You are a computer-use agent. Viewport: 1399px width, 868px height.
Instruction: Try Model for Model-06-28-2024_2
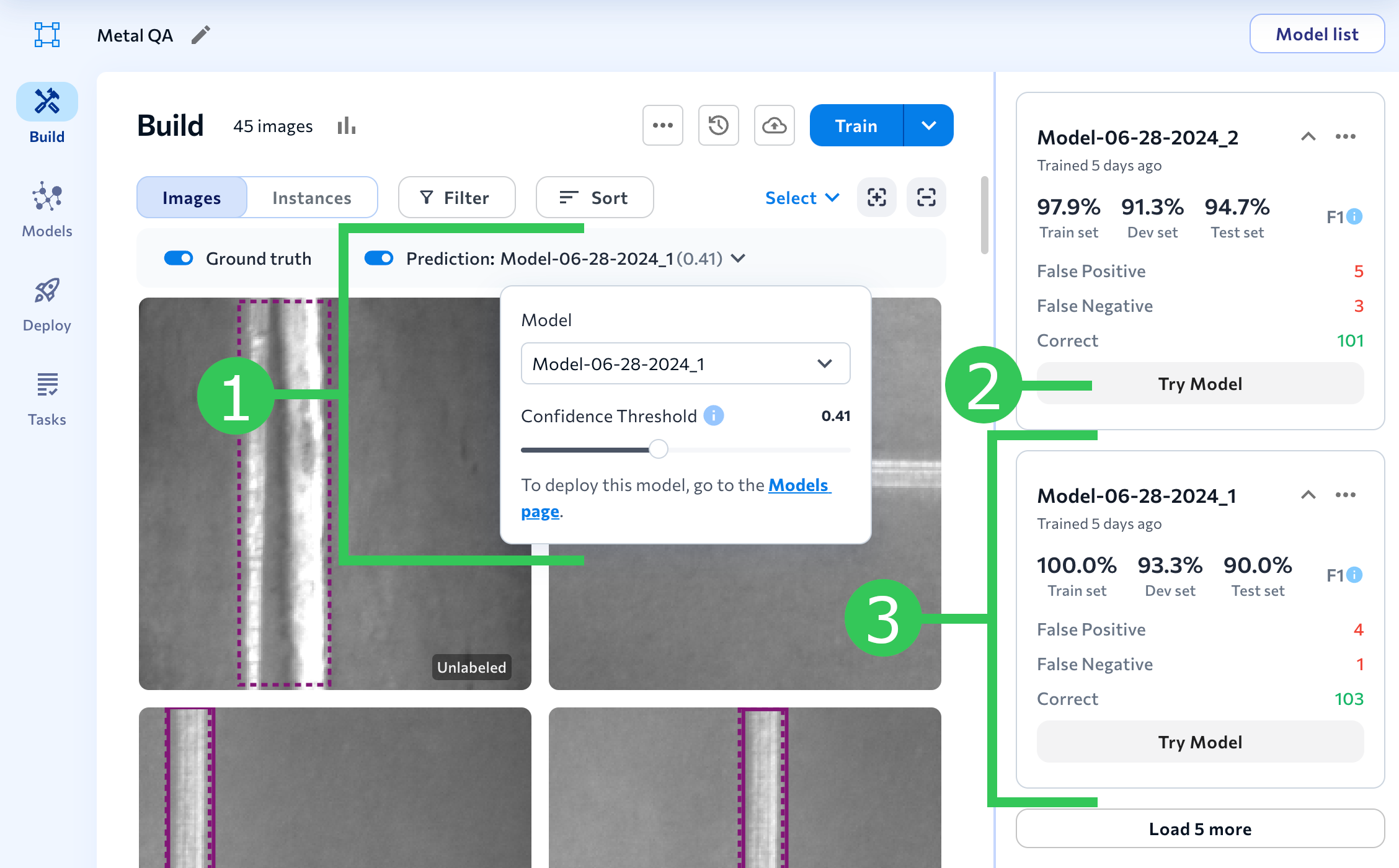[1200, 384]
